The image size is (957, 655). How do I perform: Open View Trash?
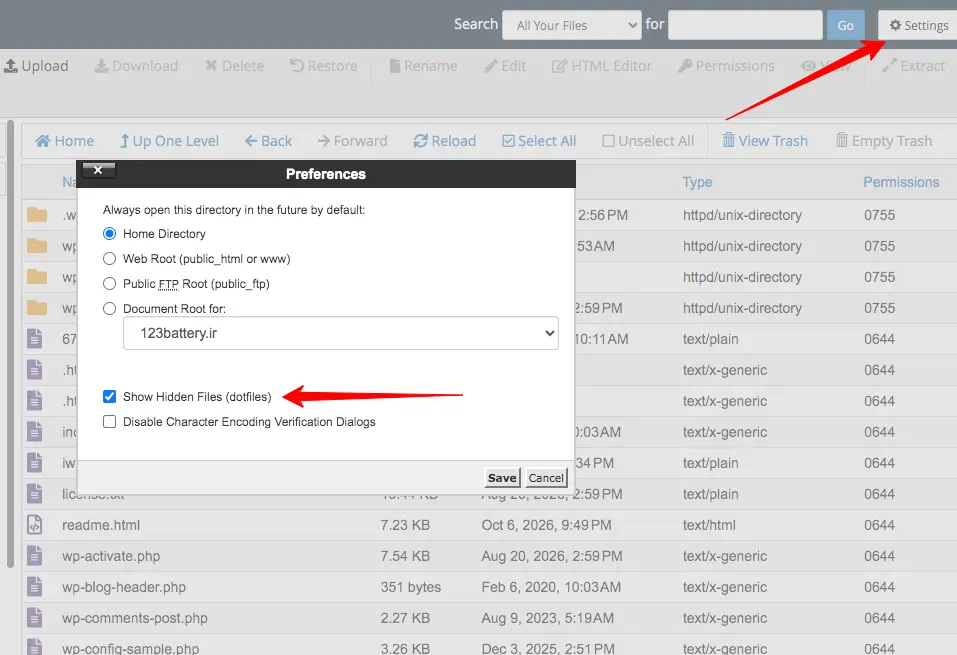[765, 141]
